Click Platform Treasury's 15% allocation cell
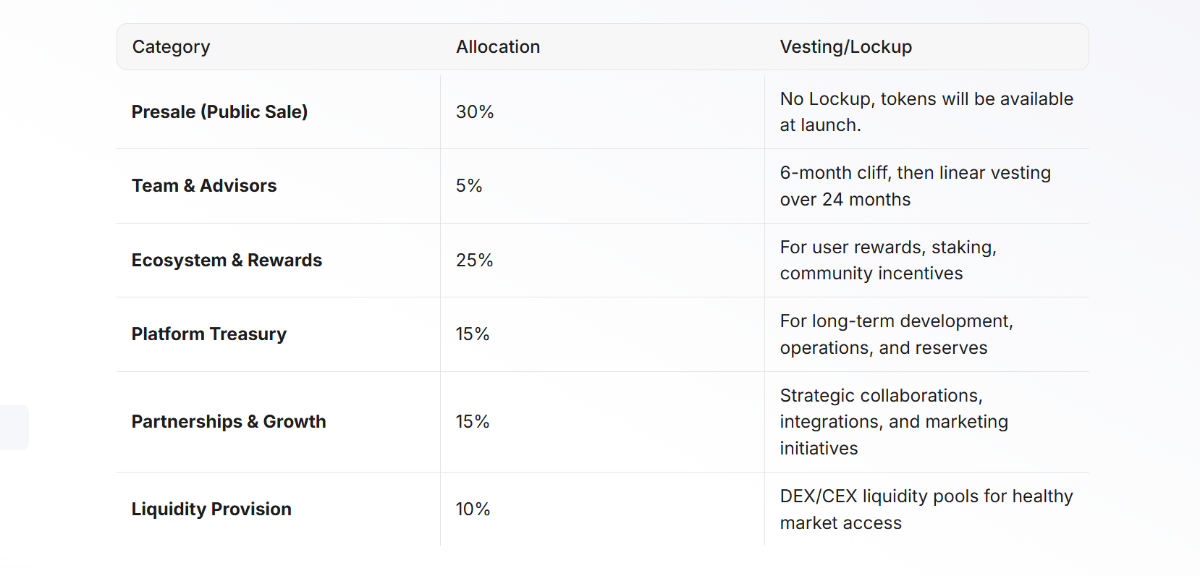The width and height of the screenshot is (1200, 576). pyautogui.click(x=473, y=334)
